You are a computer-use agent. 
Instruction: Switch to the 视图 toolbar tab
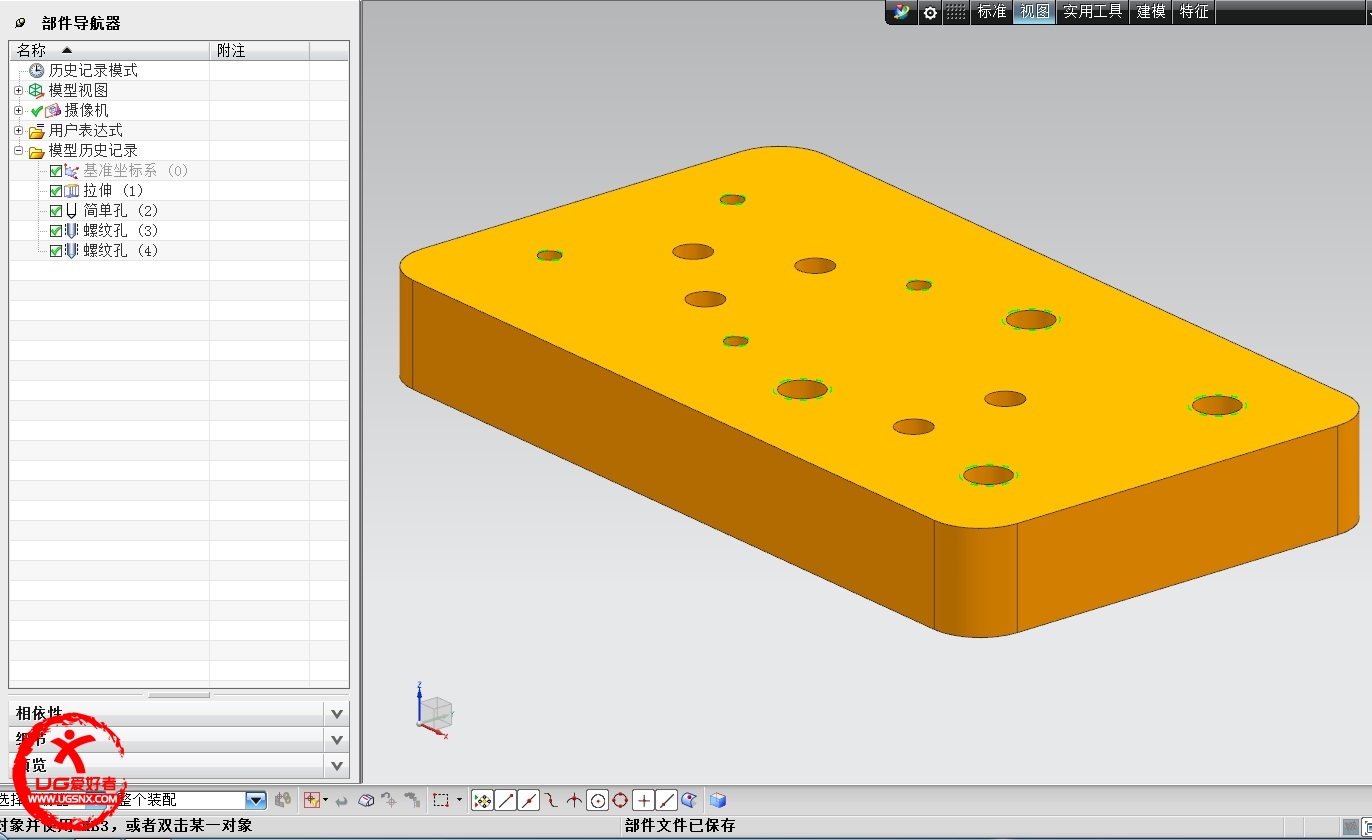[1035, 12]
